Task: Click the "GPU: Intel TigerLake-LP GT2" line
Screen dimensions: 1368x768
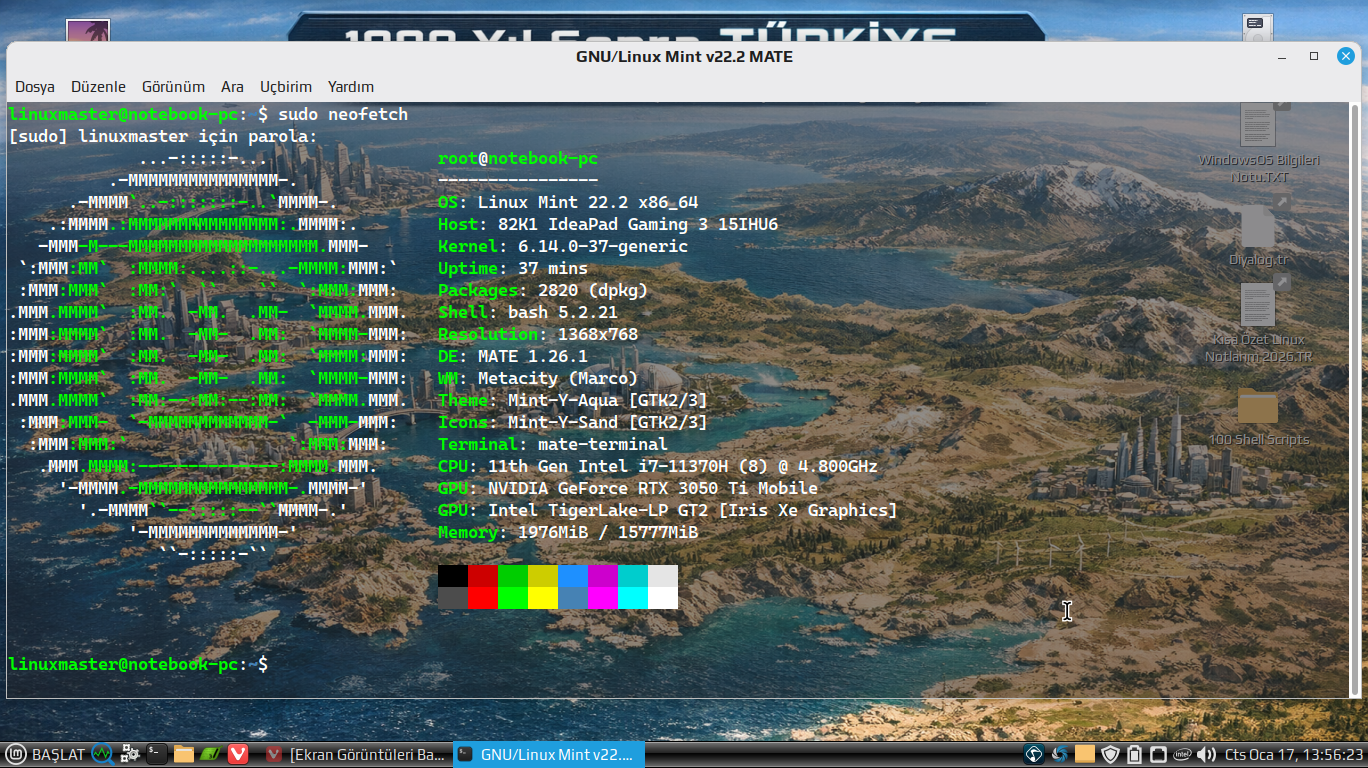Action: [x=668, y=510]
